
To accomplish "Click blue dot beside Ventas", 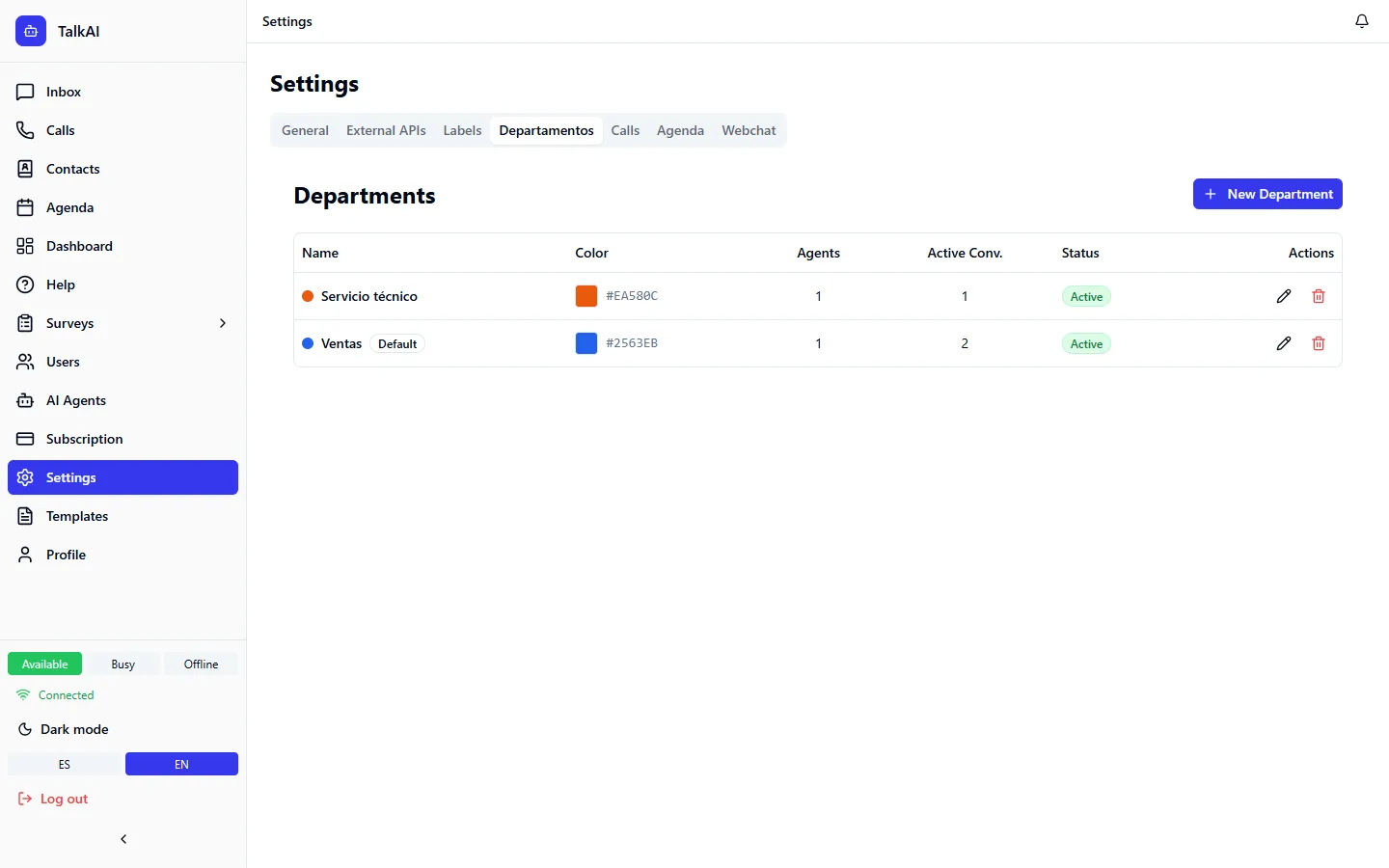I will [x=308, y=343].
